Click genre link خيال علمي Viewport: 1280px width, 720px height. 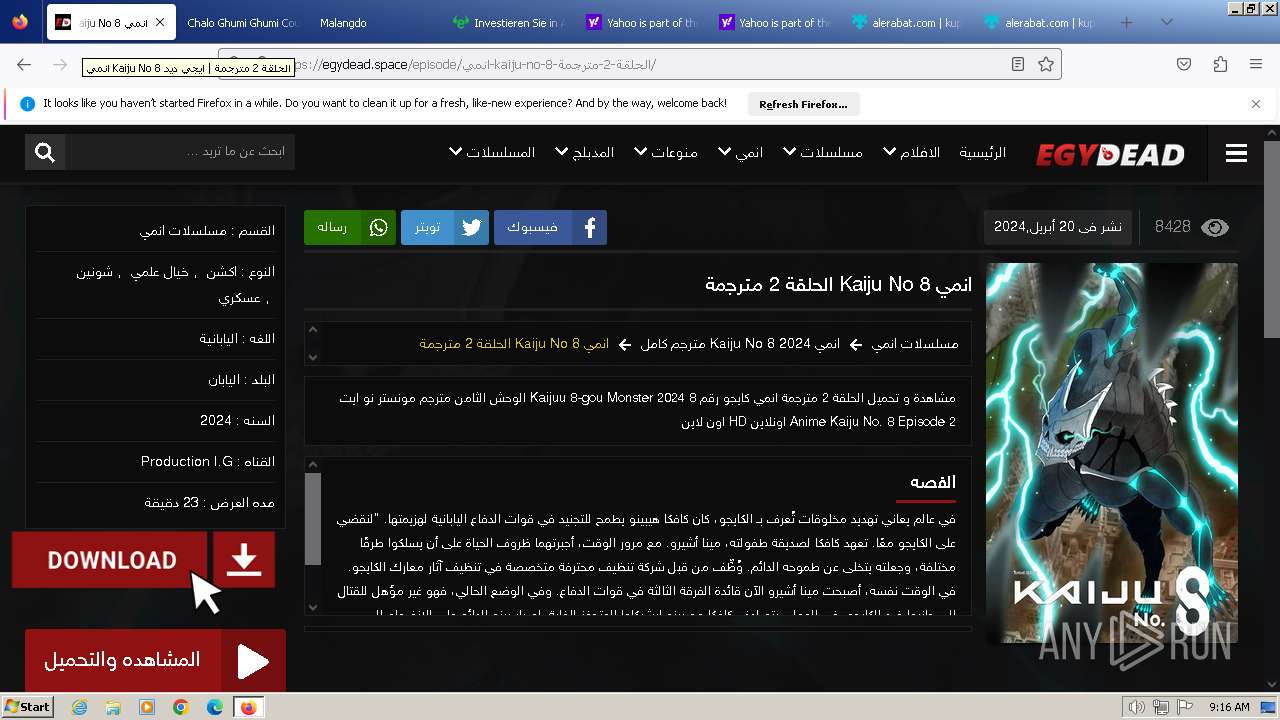pos(160,272)
